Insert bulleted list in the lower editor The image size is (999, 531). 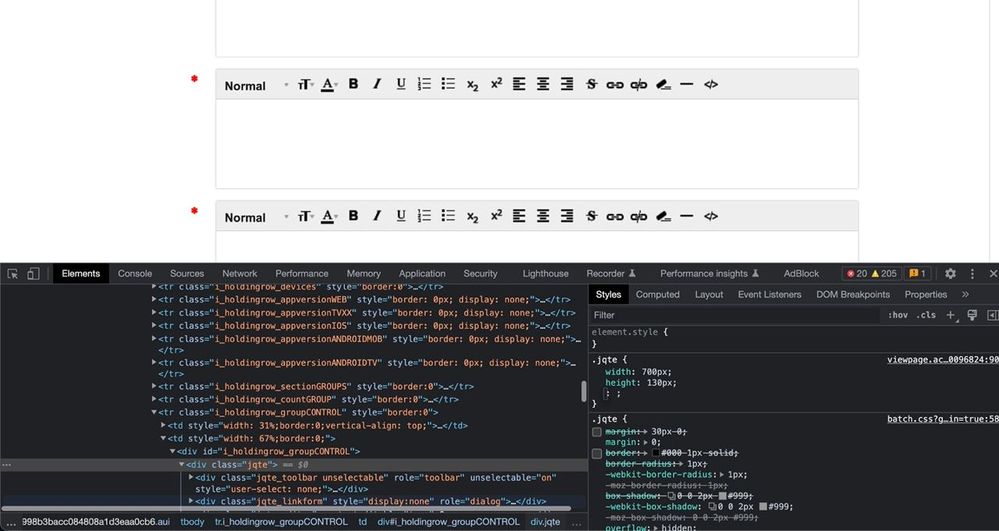click(449, 216)
